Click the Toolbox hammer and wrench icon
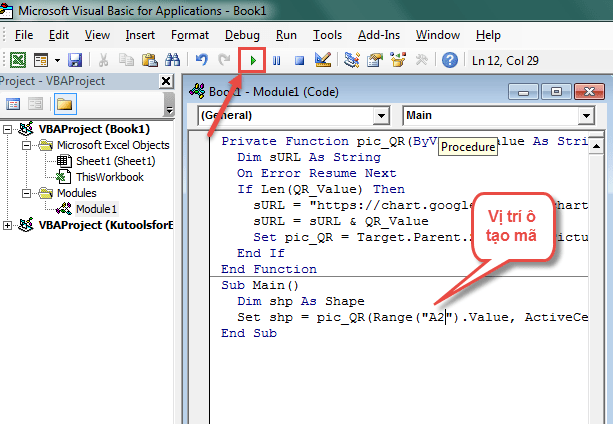The image size is (613, 424). point(421,60)
